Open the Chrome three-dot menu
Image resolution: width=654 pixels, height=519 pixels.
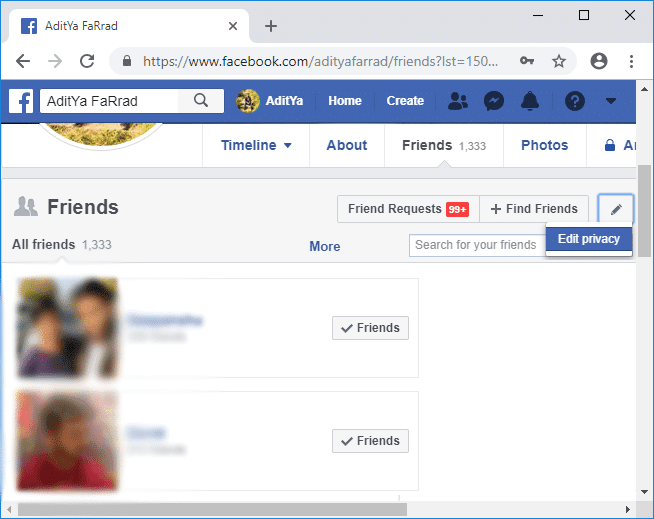(631, 61)
